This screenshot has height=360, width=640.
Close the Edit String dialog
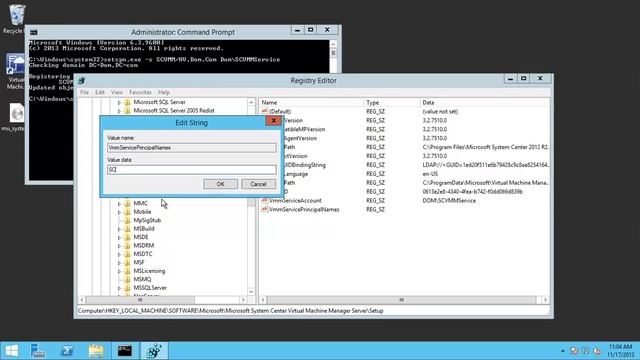tap(273, 121)
